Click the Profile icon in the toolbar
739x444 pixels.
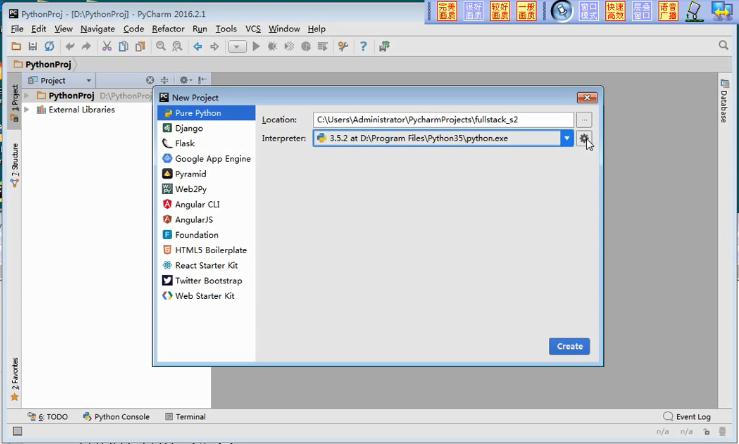[x=306, y=46]
